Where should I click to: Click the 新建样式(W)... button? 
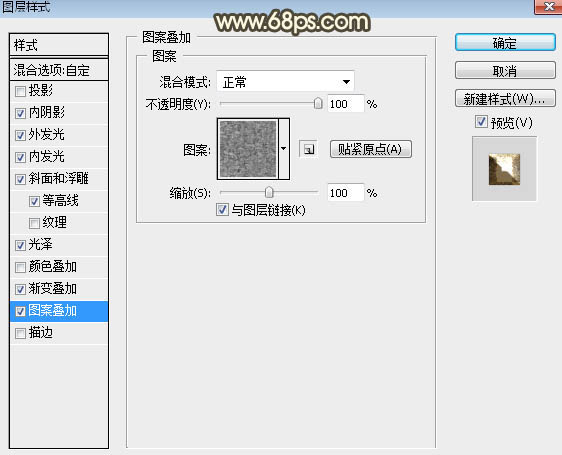tap(505, 99)
